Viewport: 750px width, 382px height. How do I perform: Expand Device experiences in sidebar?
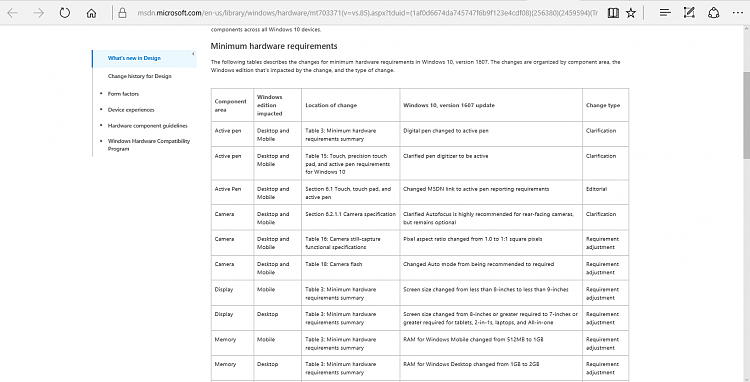coord(131,109)
